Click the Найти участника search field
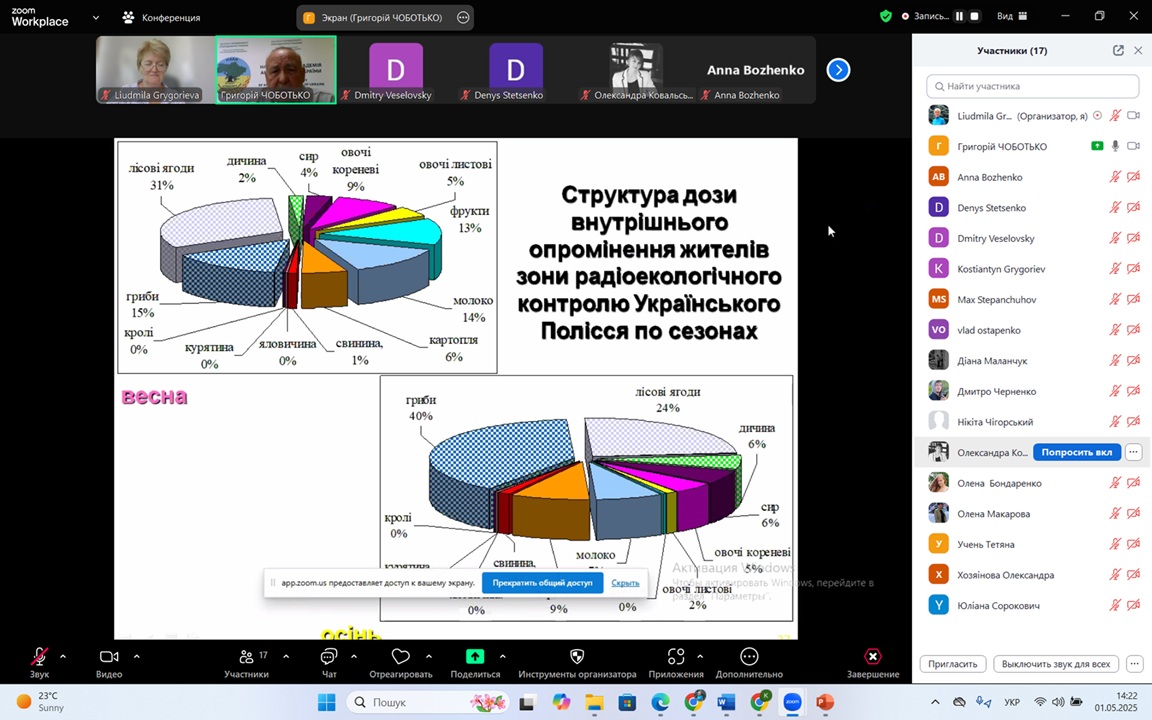 pos(1032,86)
